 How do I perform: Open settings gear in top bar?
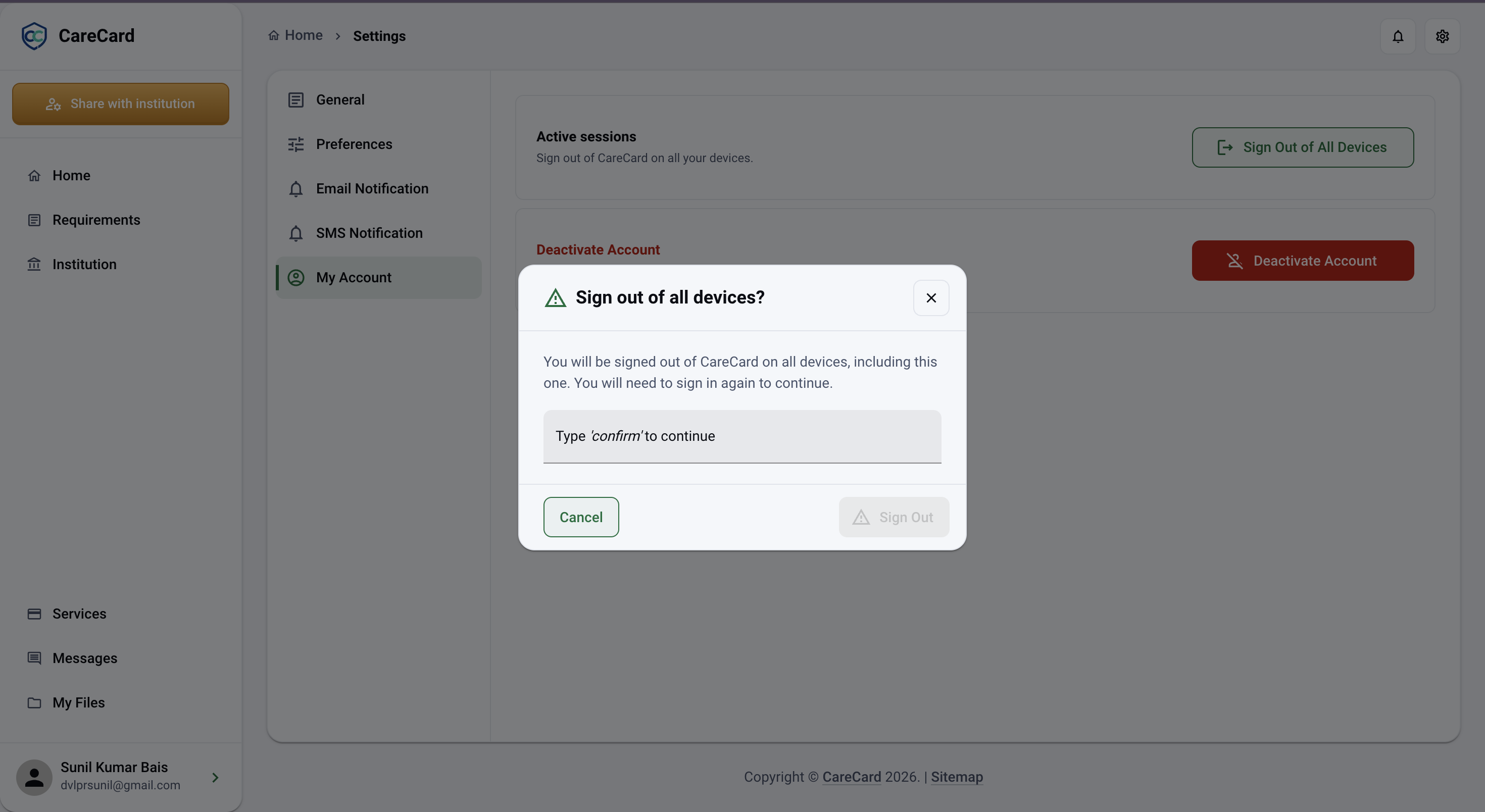1442,36
